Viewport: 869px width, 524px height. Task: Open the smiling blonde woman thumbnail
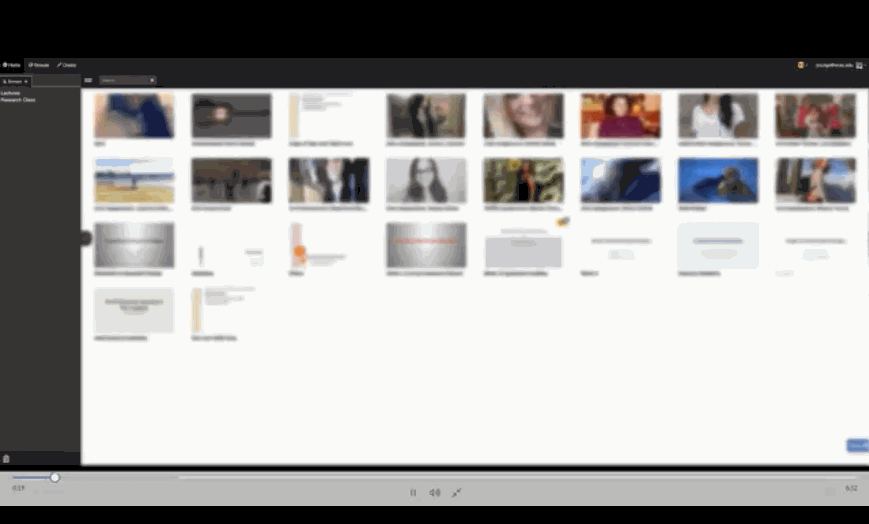[523, 115]
